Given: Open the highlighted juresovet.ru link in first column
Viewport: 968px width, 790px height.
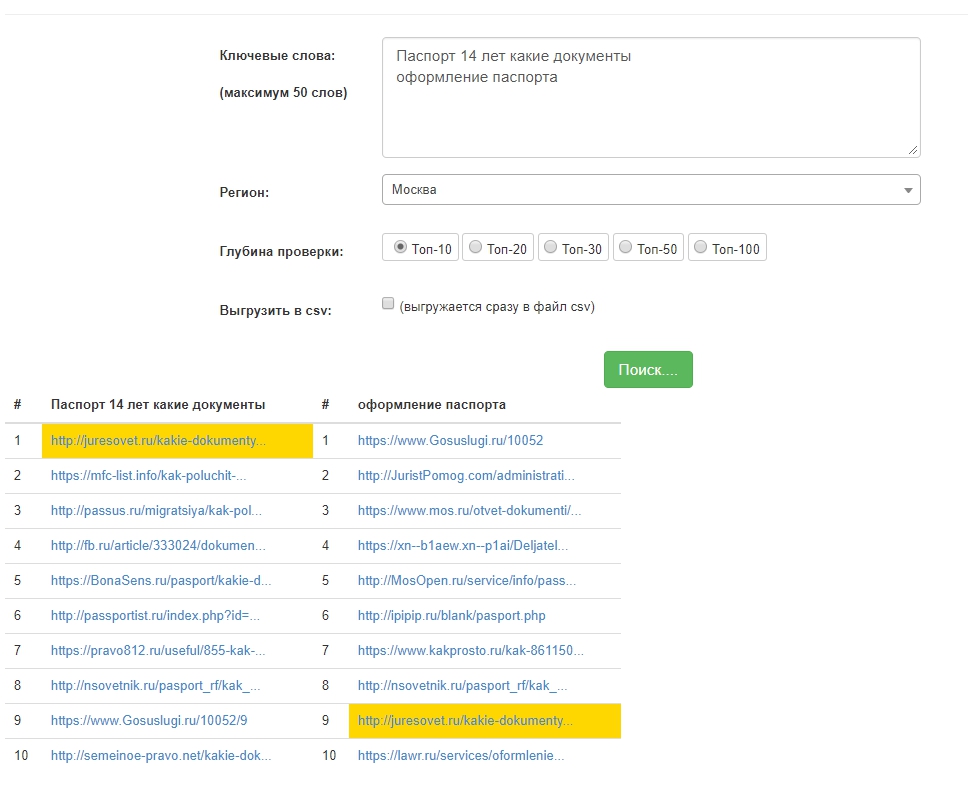Looking at the screenshot, I should click(159, 440).
